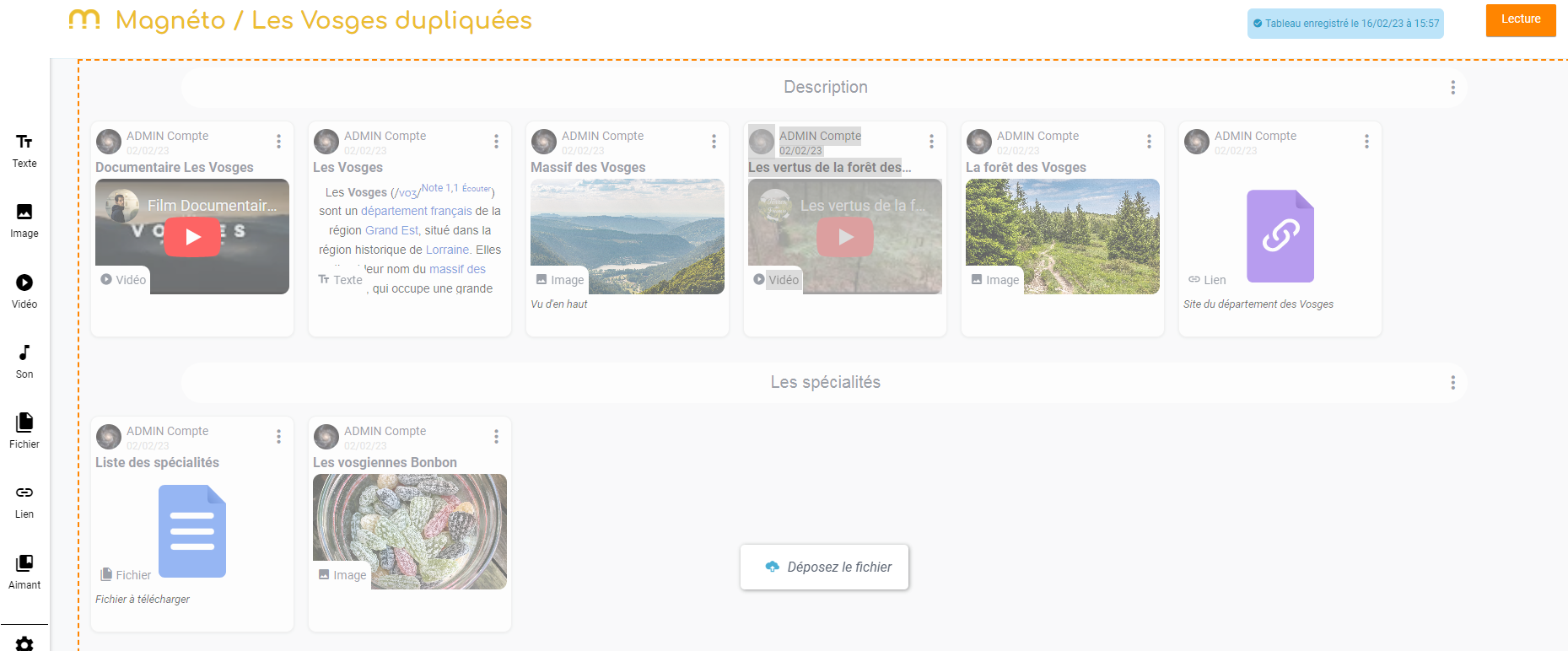Open Les spécialités section options menu
Image resolution: width=1568 pixels, height=651 pixels.
click(1452, 383)
